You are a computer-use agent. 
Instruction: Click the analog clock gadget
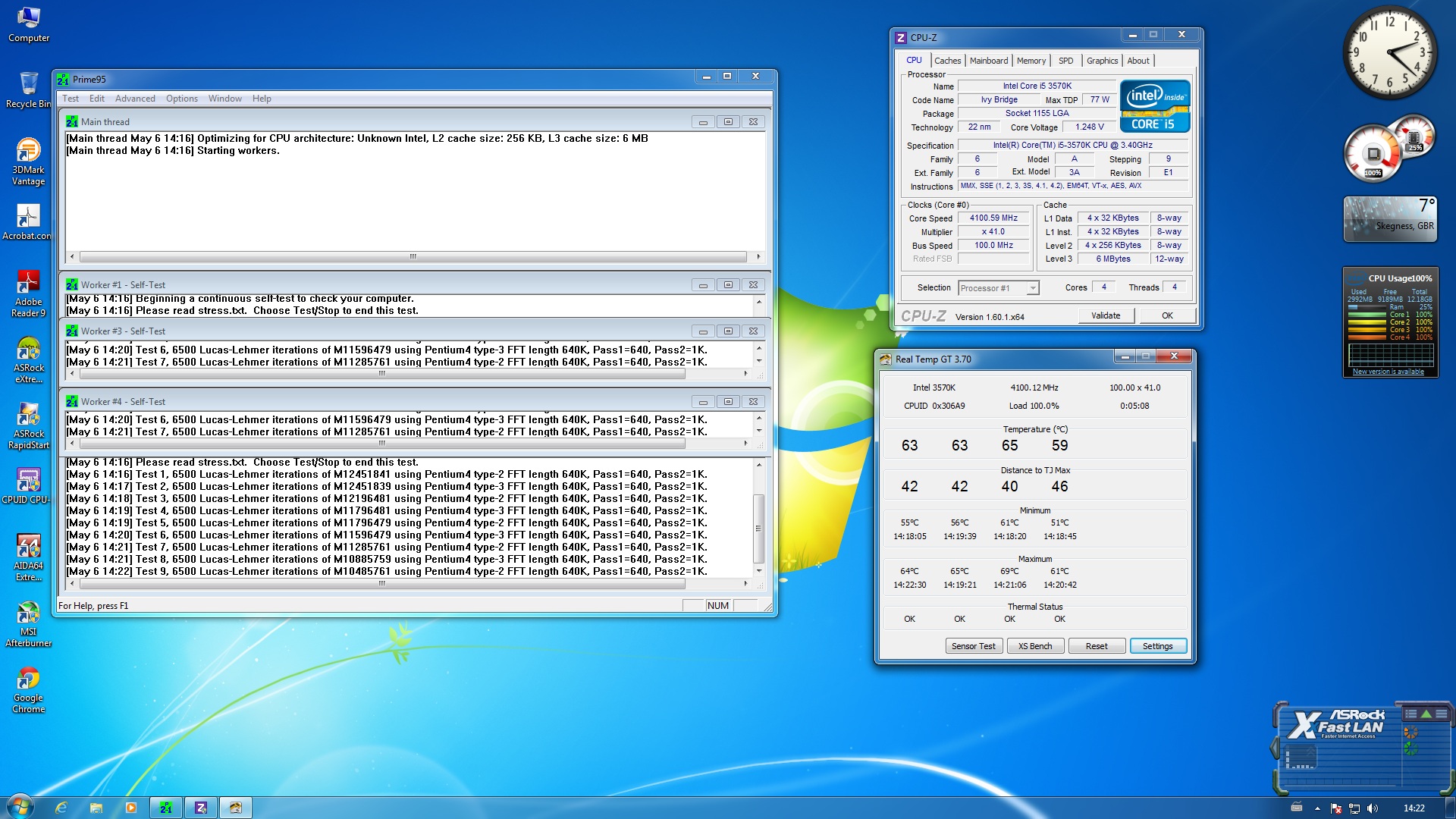pyautogui.click(x=1389, y=53)
